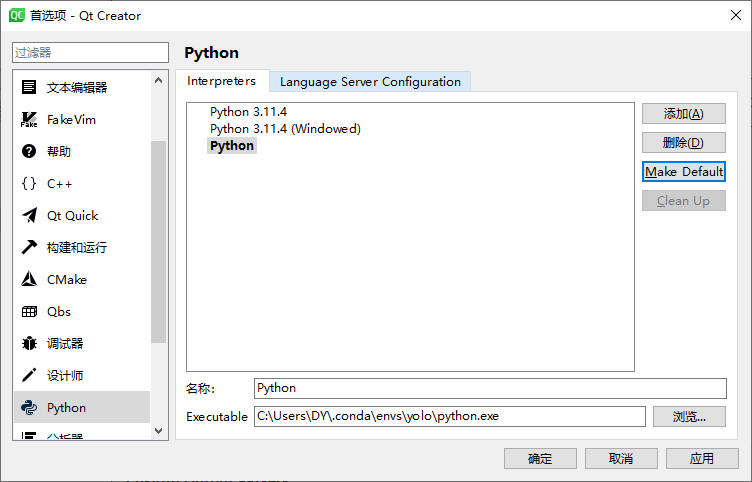Open Qt Quick paper plane icon

pos(29,215)
